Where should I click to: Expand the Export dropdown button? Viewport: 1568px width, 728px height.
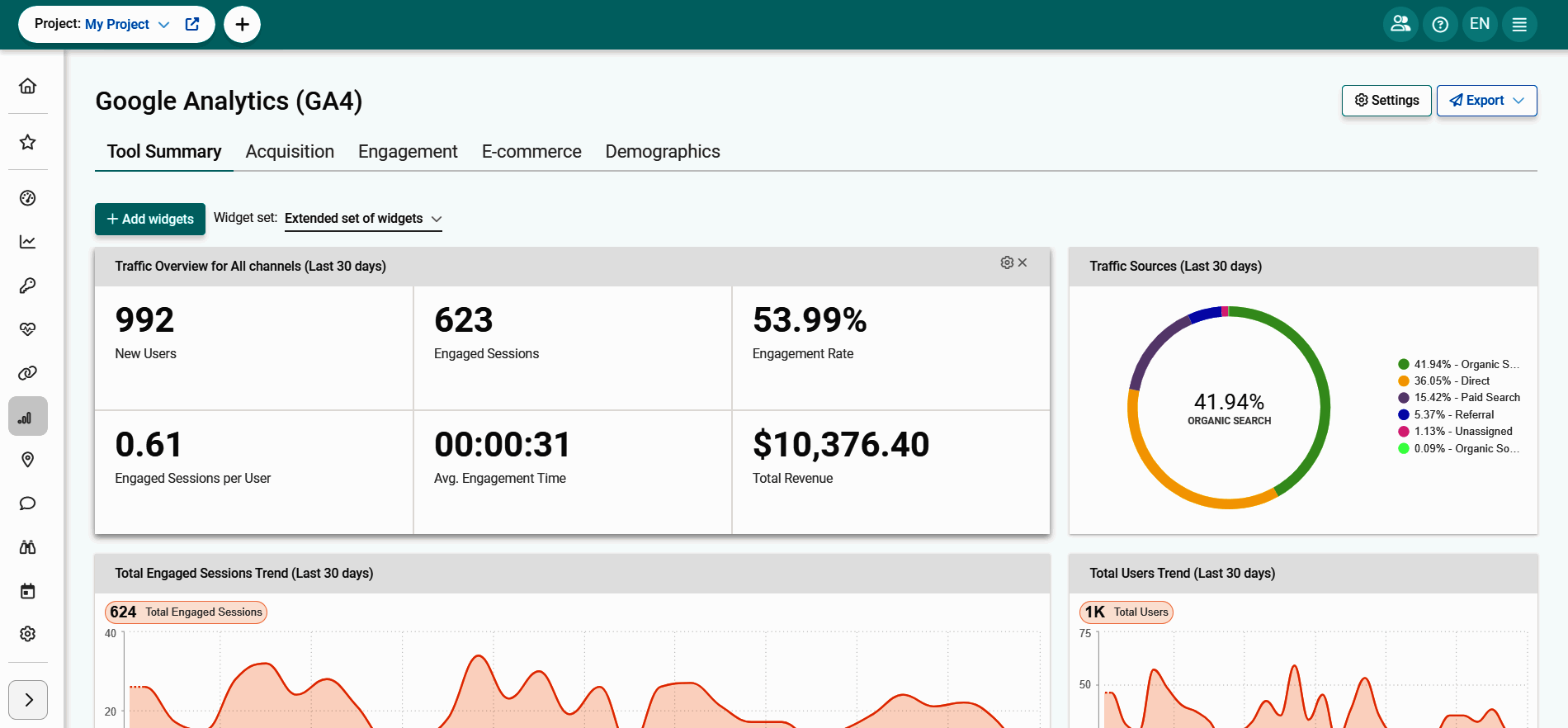point(1486,101)
